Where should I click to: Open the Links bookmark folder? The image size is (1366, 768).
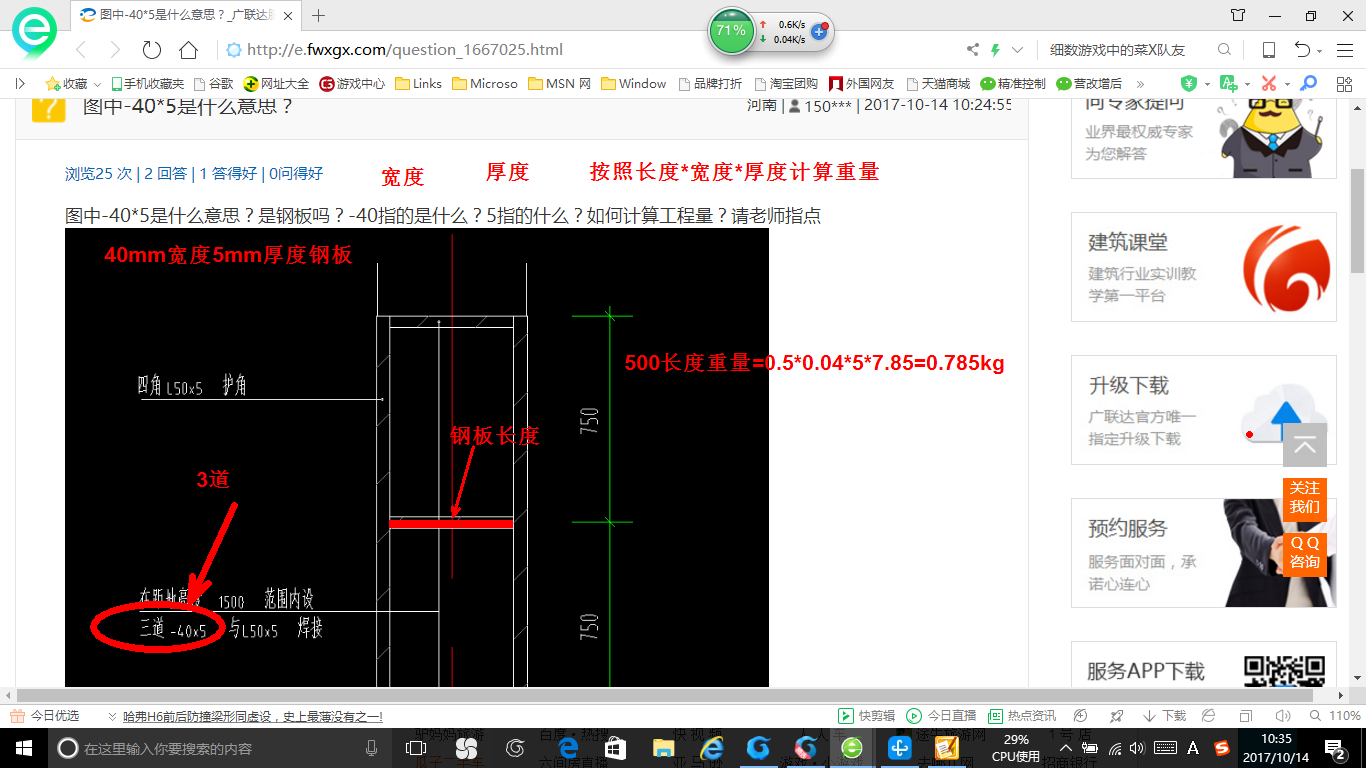pos(419,84)
